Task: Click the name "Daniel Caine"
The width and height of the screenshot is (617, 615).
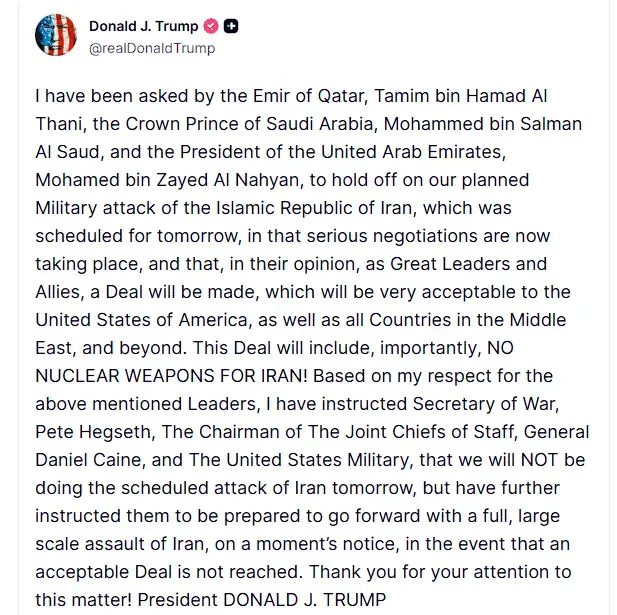Action: (89, 460)
